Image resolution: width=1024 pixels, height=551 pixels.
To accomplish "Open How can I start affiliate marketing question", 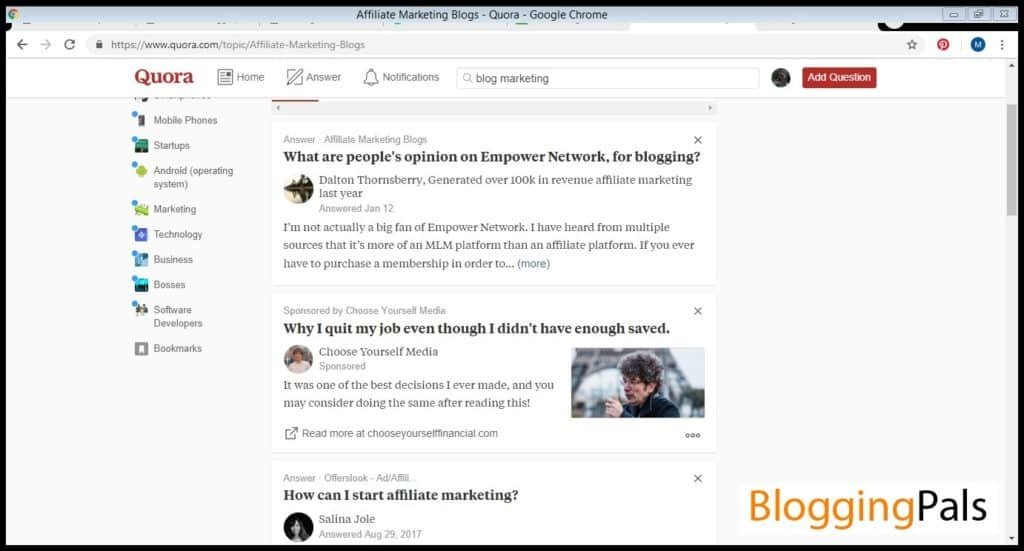I will coord(400,495).
